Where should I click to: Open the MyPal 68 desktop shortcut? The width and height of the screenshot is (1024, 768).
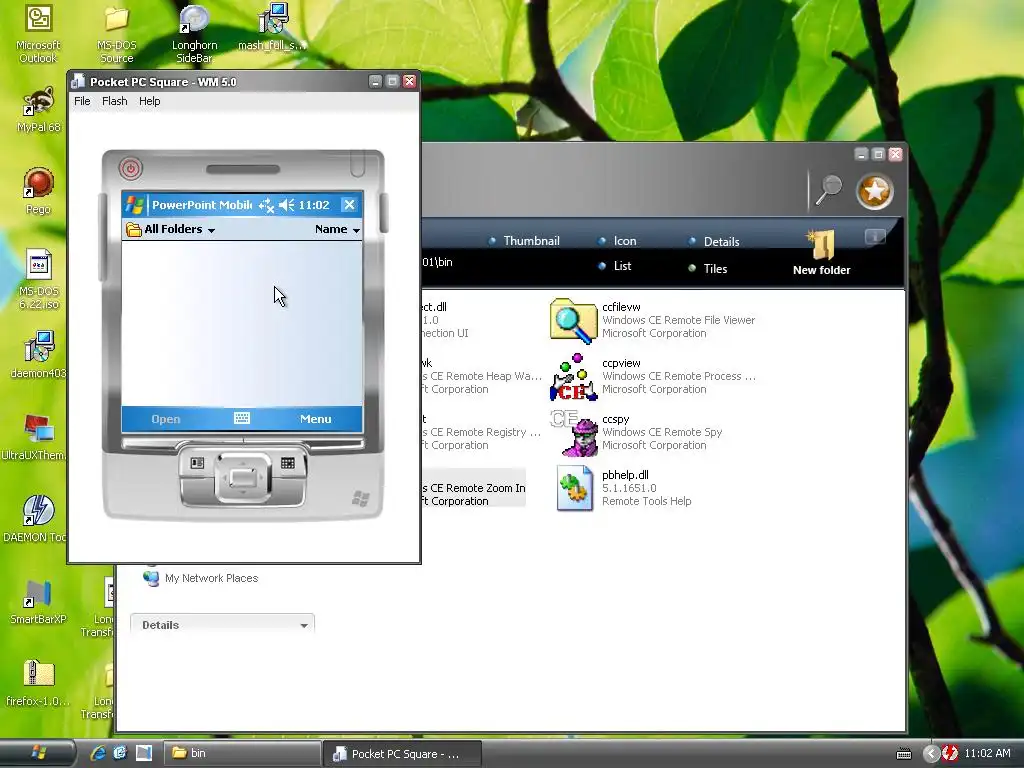(39, 109)
